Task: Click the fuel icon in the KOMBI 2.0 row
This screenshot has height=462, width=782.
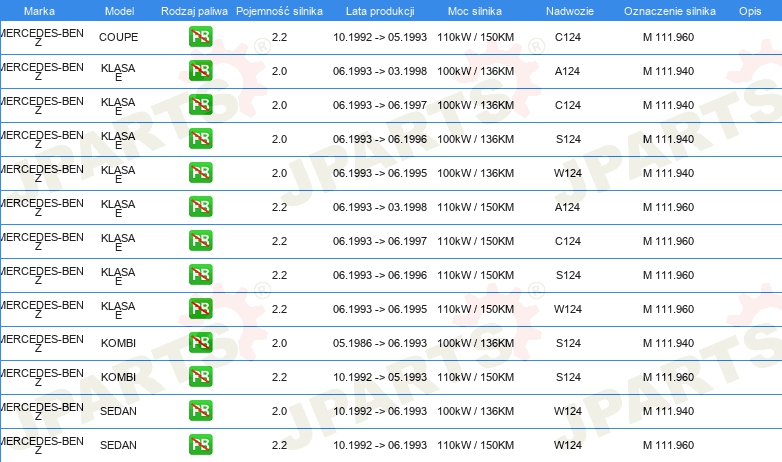Action: 200,342
